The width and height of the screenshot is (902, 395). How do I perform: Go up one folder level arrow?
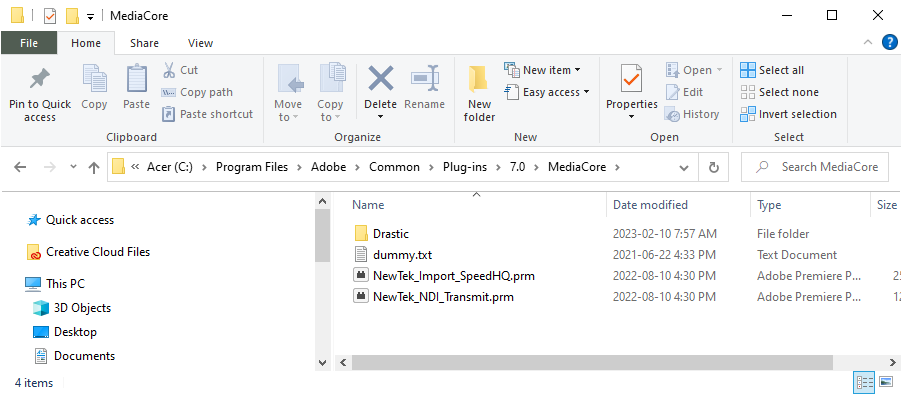coord(94,167)
